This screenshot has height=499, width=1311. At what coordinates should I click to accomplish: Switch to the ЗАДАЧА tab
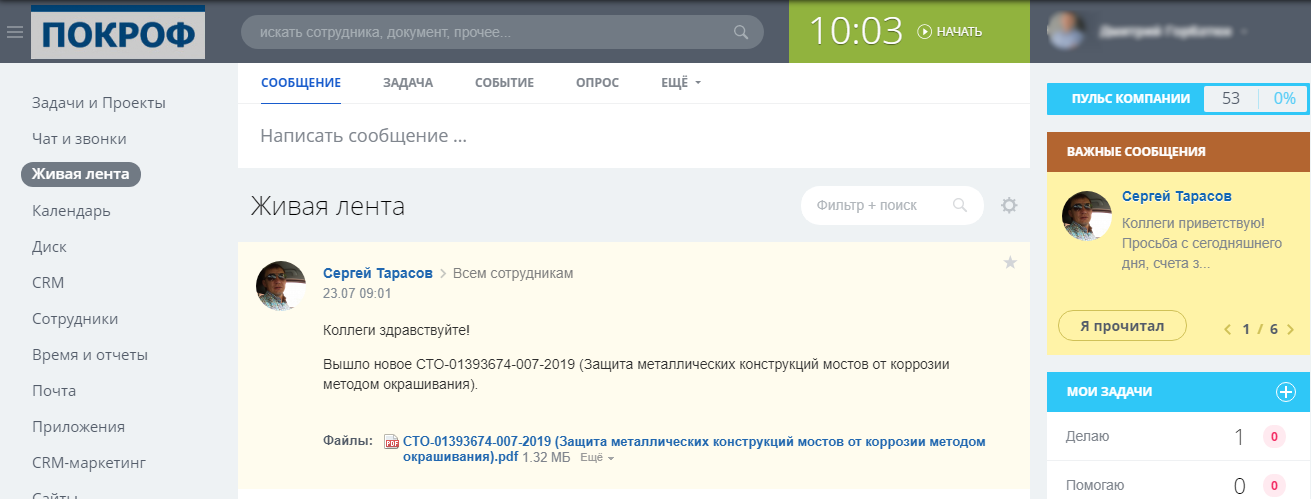[408, 83]
